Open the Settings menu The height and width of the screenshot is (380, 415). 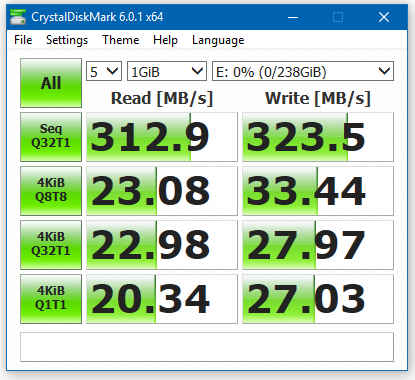[x=67, y=40]
